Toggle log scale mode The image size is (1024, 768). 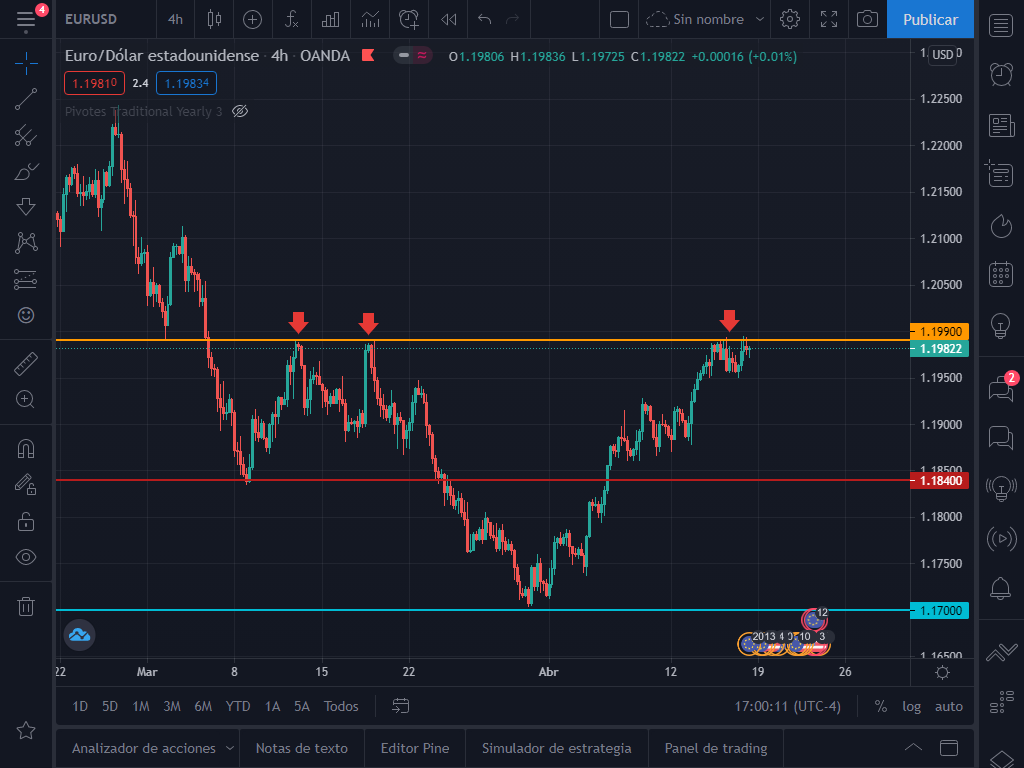(x=911, y=707)
